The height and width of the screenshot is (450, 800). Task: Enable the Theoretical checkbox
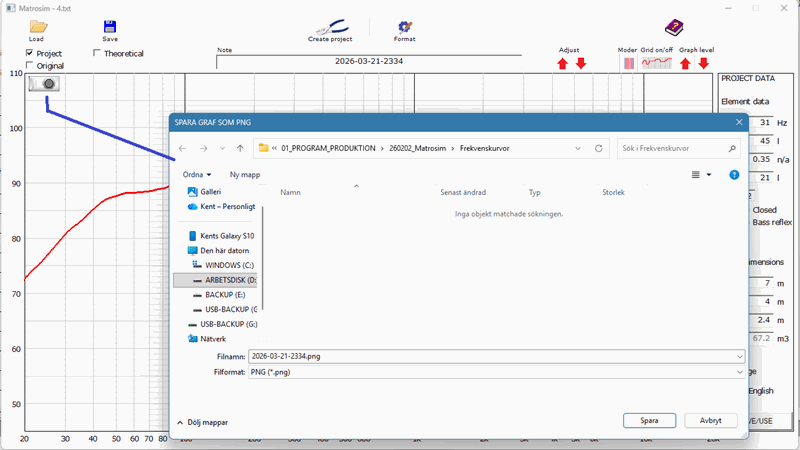point(97,53)
